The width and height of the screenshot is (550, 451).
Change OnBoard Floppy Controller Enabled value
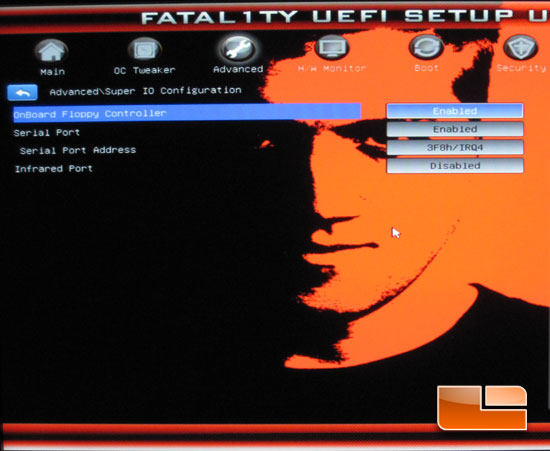[455, 111]
